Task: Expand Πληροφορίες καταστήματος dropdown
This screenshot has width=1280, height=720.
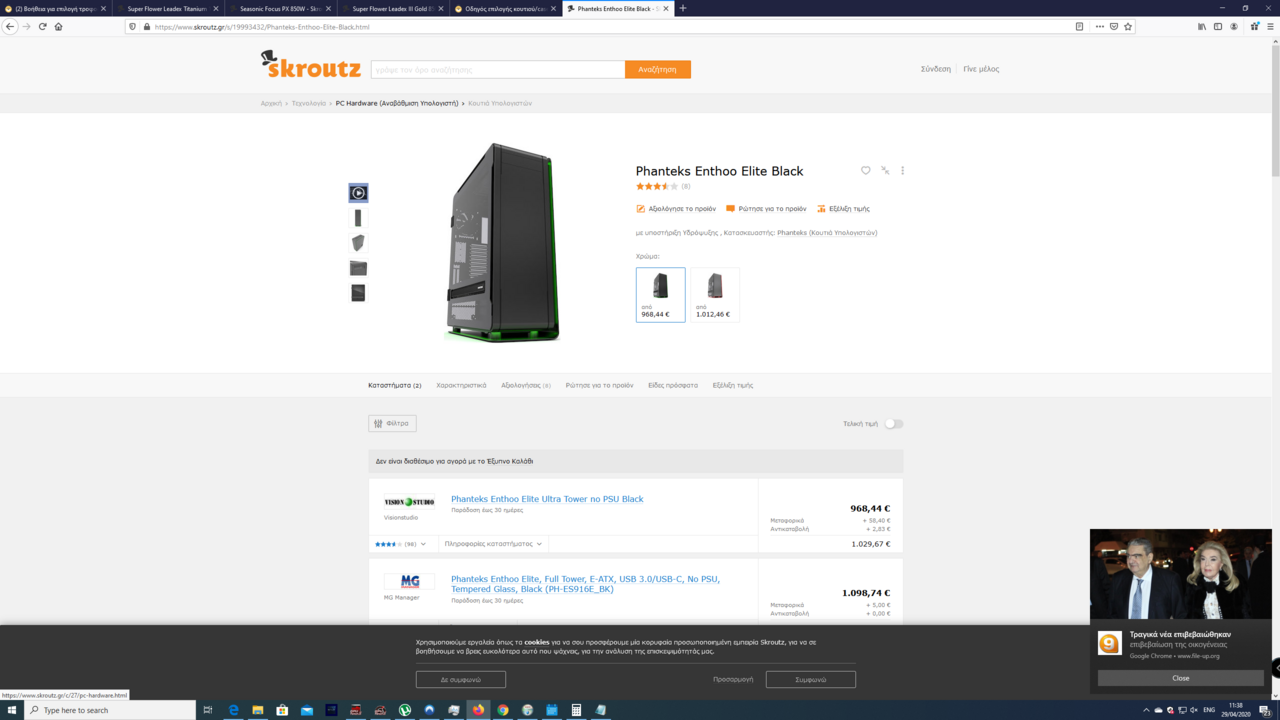Action: point(493,544)
